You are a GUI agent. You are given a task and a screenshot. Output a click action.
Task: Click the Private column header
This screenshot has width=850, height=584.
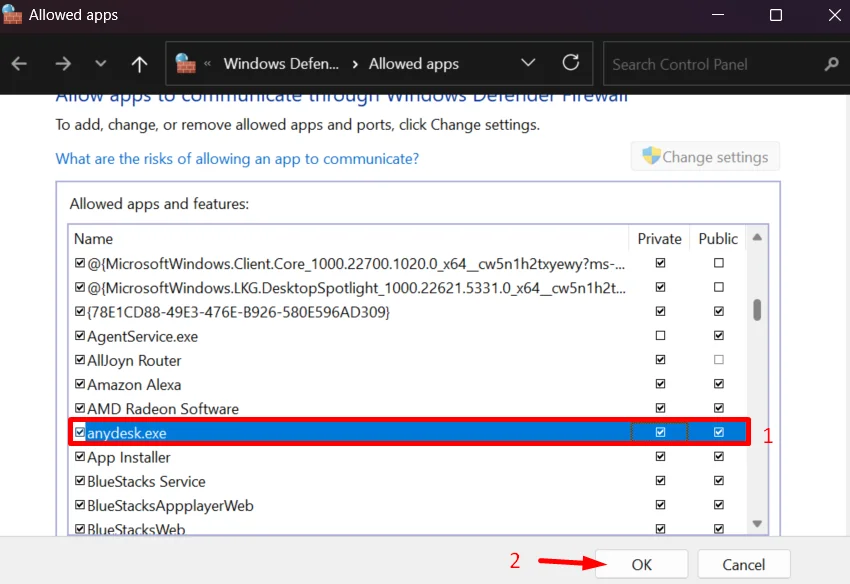pyautogui.click(x=659, y=239)
